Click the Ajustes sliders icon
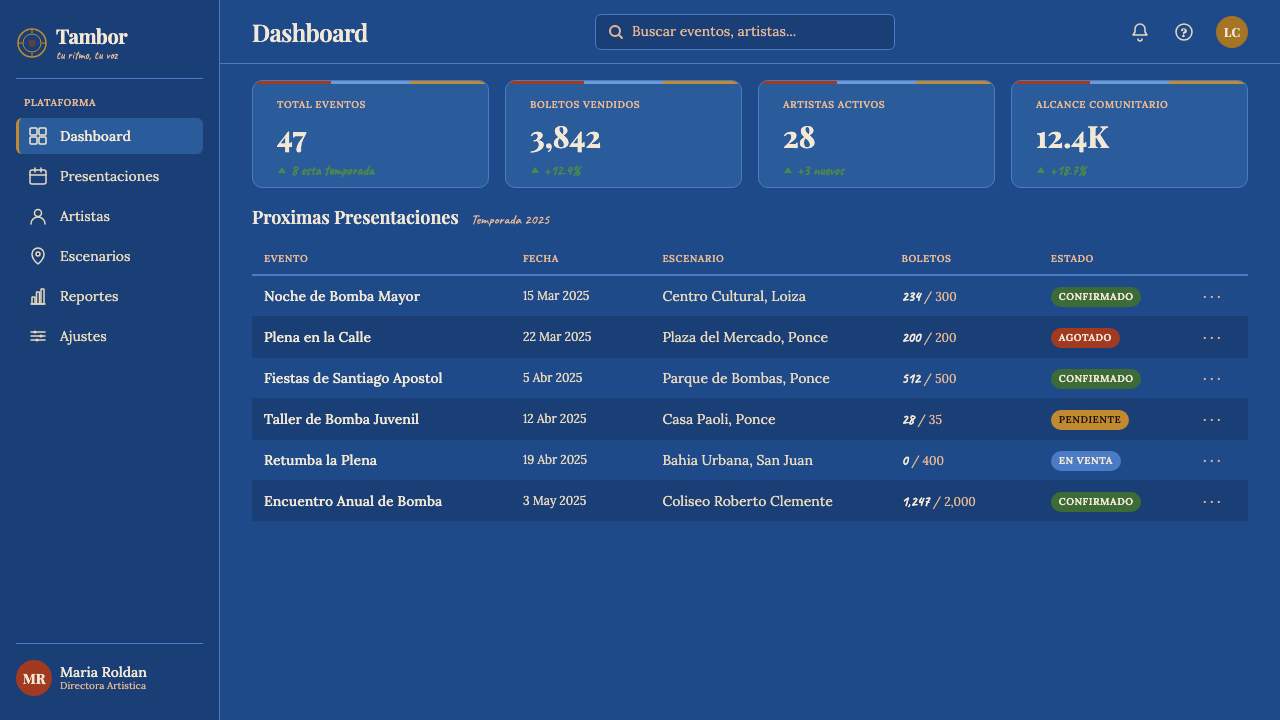Image resolution: width=1280 pixels, height=720 pixels. point(38,336)
